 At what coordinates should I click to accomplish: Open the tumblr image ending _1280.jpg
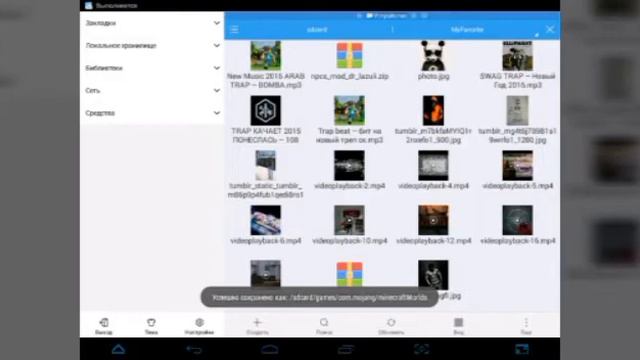click(x=518, y=120)
